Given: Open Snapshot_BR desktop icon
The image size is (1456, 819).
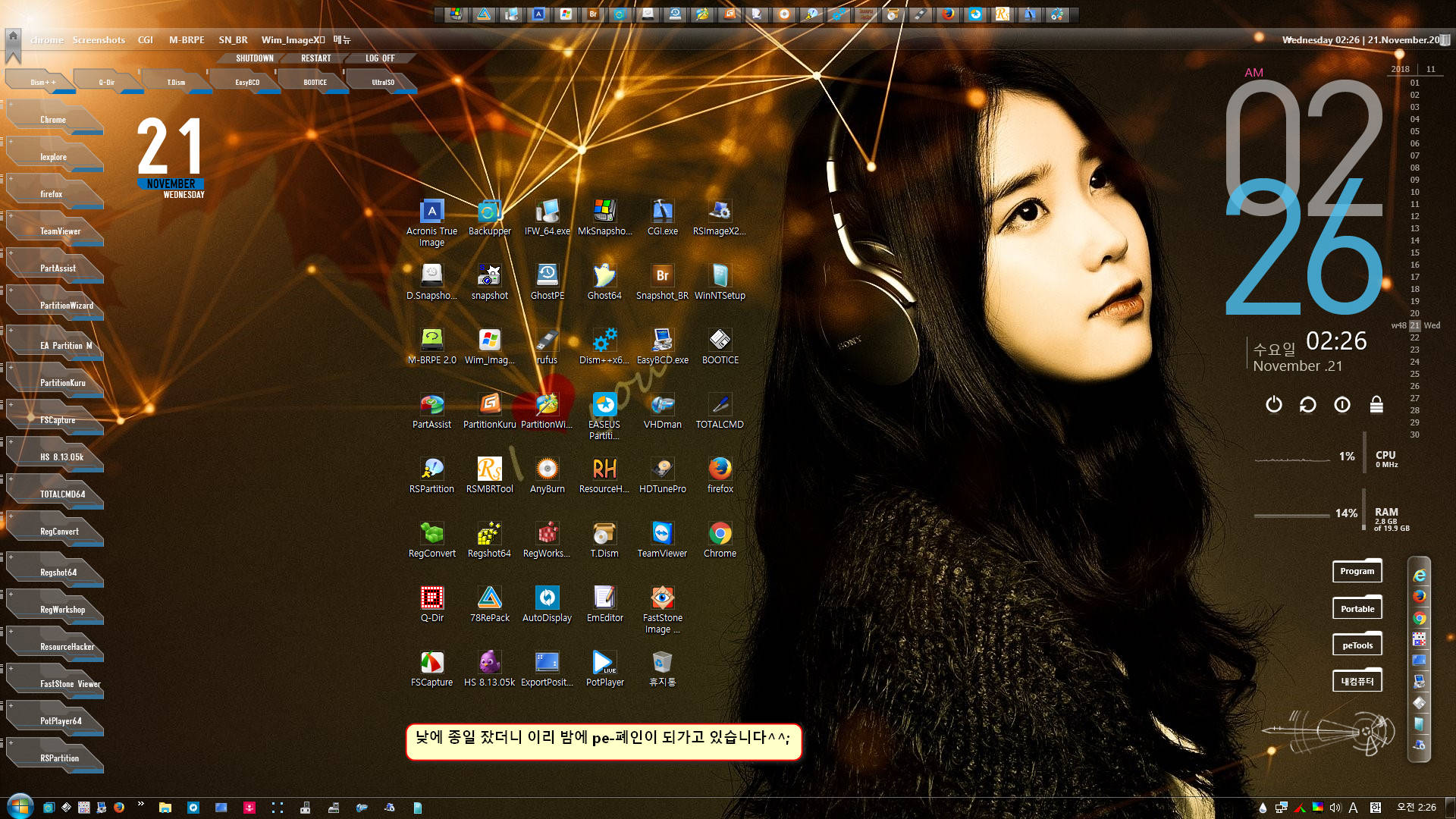Looking at the screenshot, I should [662, 282].
